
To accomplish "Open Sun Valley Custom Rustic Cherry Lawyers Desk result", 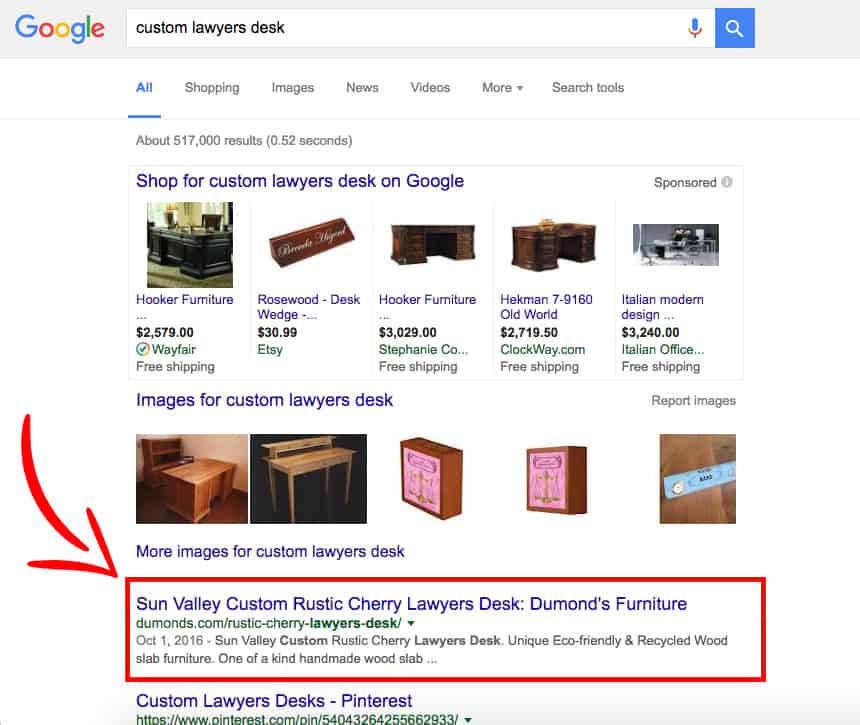I will [411, 604].
